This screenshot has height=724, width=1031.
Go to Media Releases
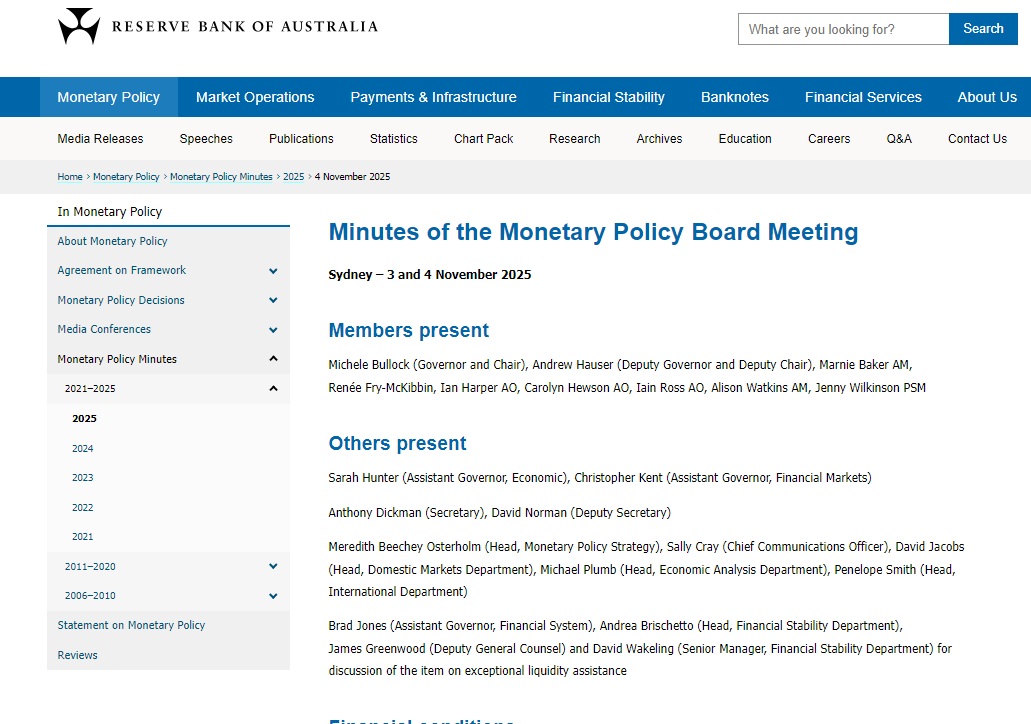[x=100, y=139]
